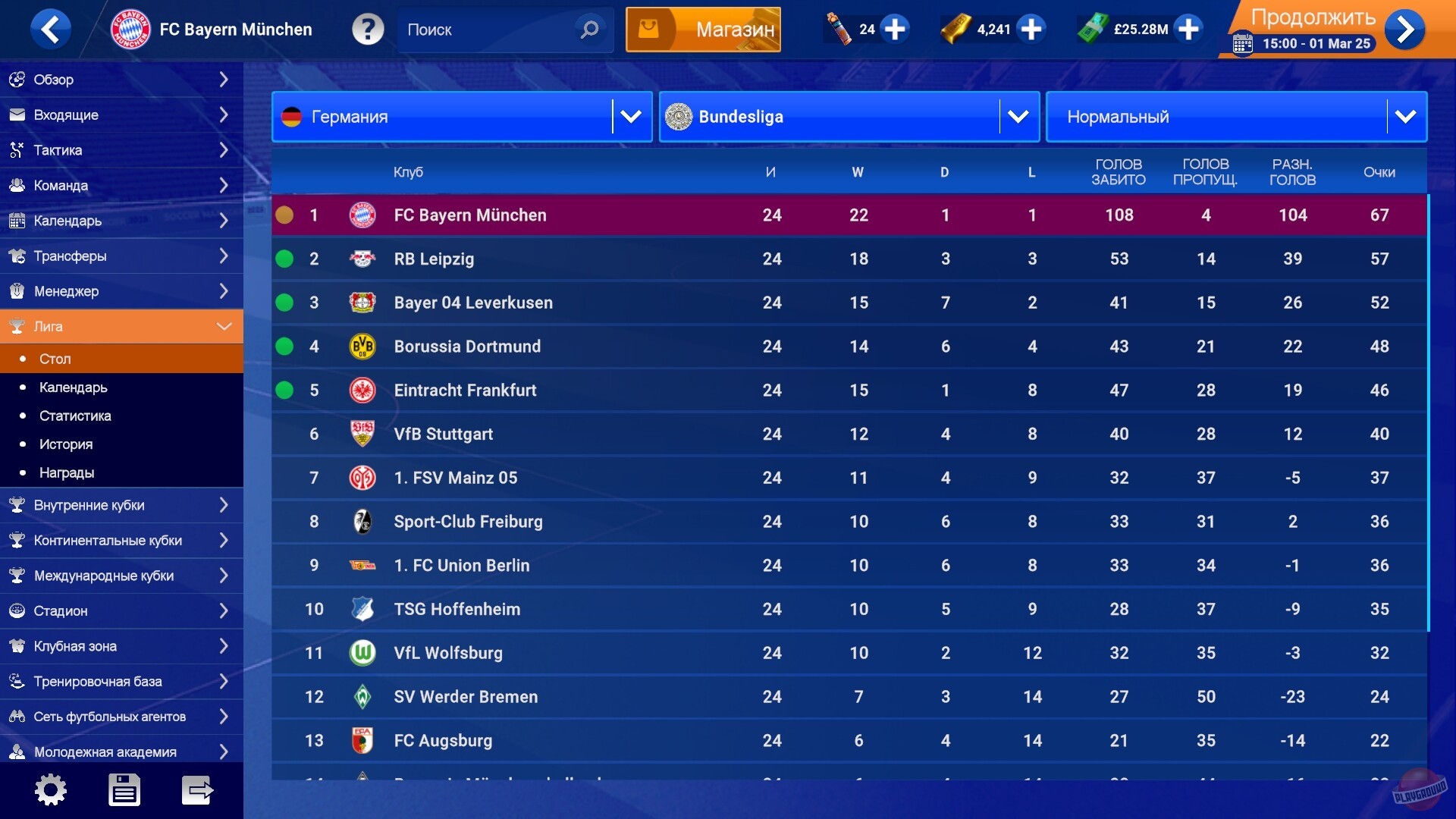The image size is (1456, 819).
Task: Click the green qualification dot beside Borussia Dortmund
Action: coord(285,345)
